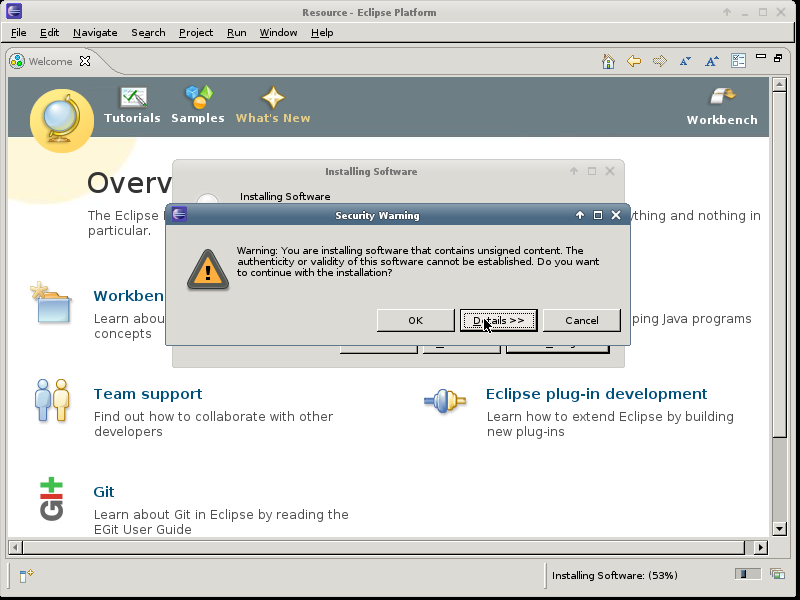Click the Home icon in Welcome toolbar
The image size is (800, 600).
608,61
